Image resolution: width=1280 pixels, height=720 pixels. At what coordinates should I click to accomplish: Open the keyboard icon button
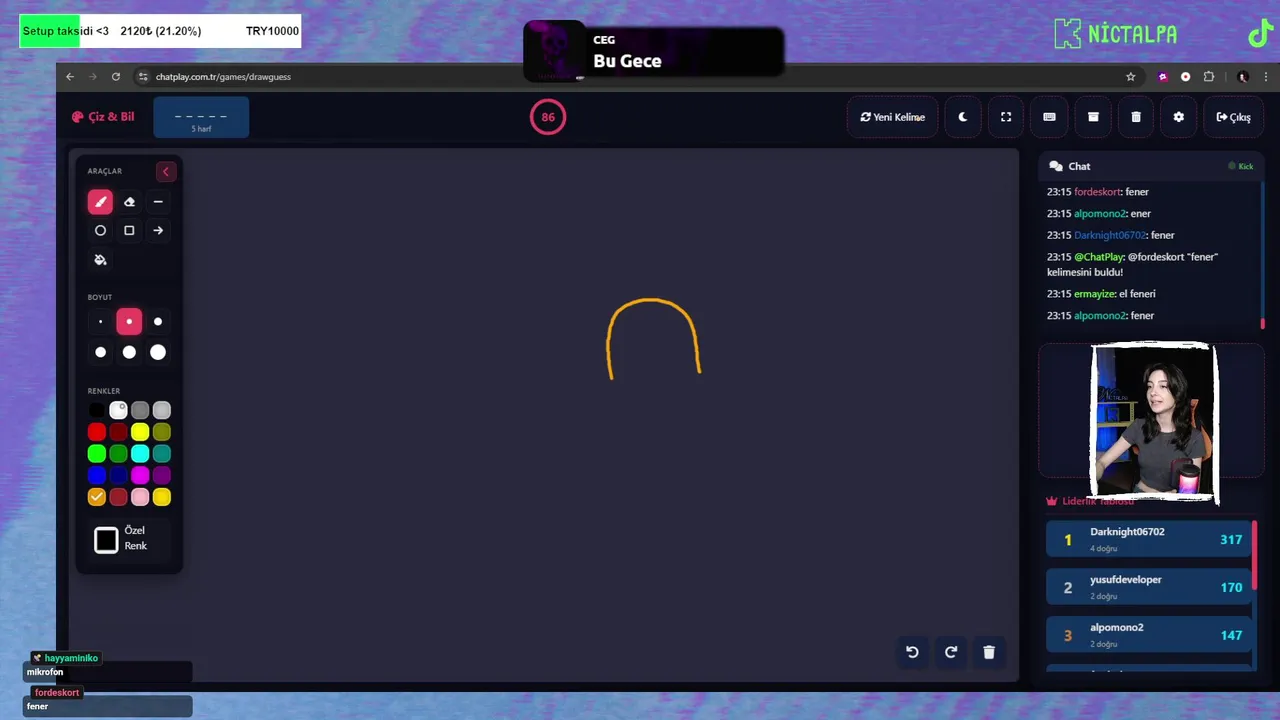[1049, 117]
